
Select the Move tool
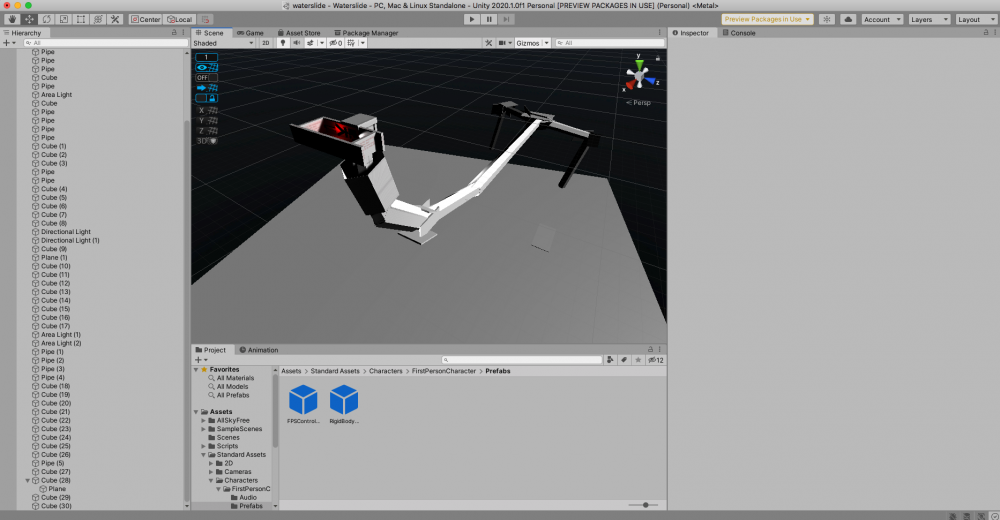click(29, 19)
